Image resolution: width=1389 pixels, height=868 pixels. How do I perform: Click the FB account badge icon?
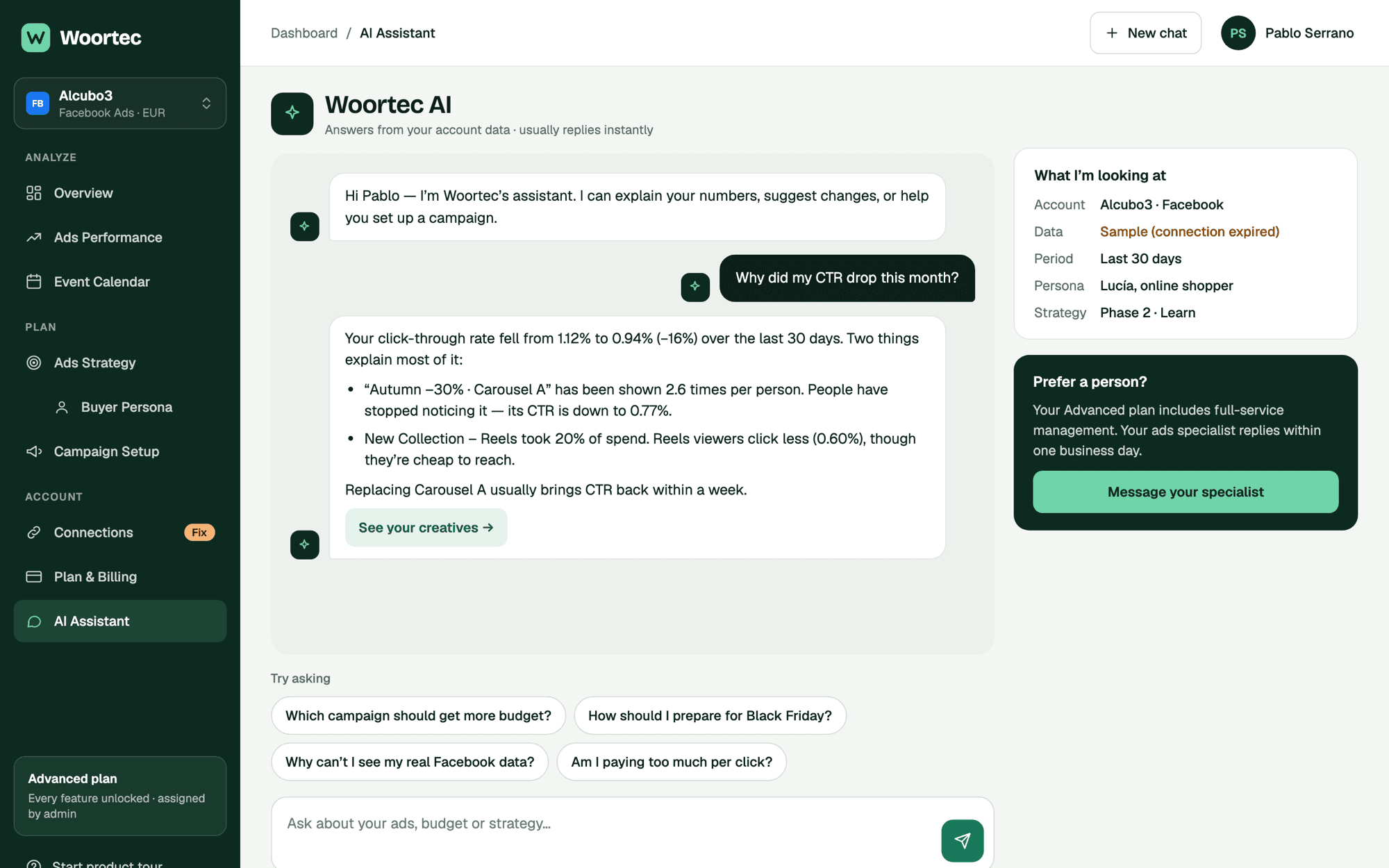pos(38,103)
